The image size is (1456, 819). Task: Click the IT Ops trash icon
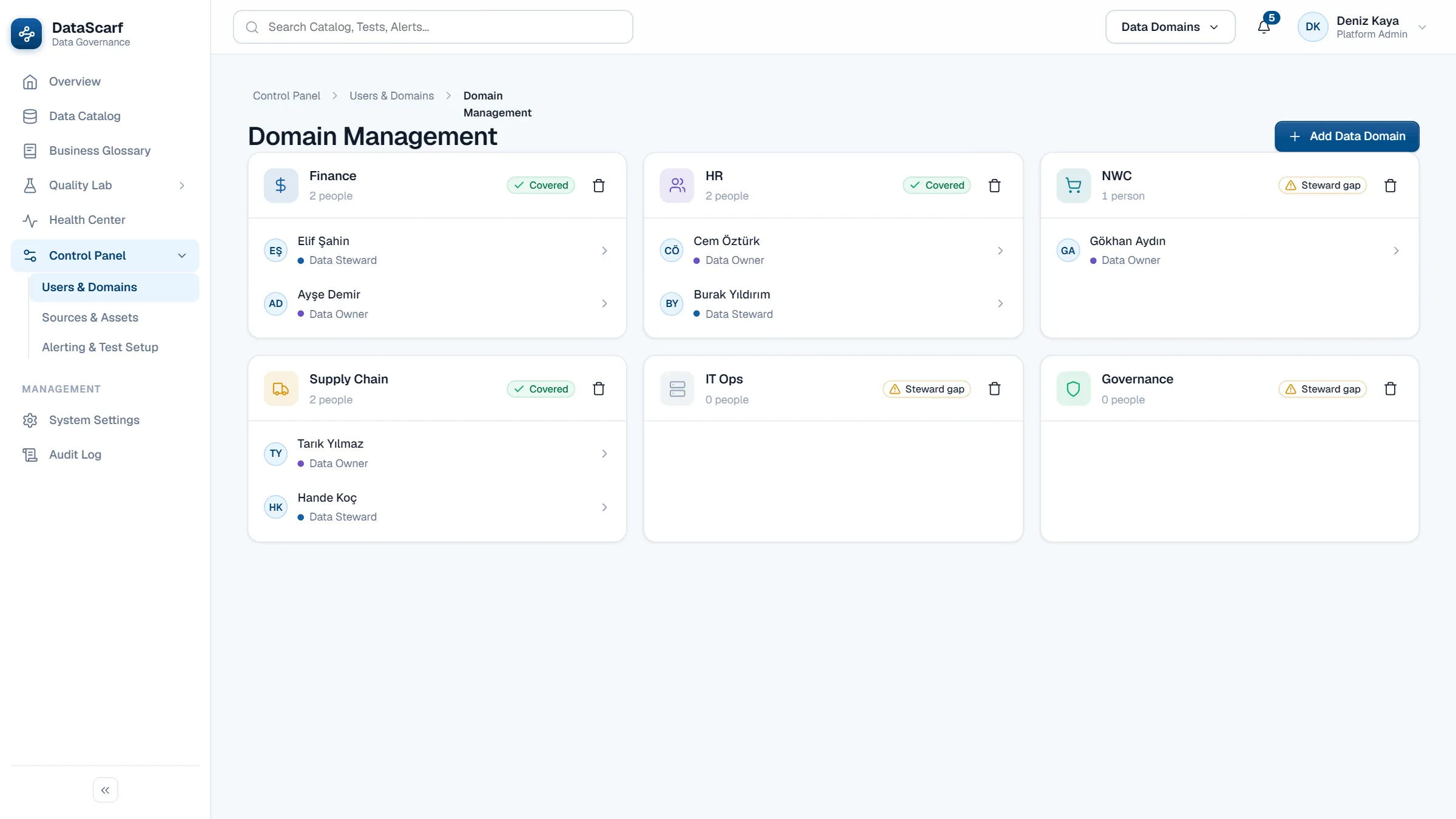pyautogui.click(x=994, y=389)
